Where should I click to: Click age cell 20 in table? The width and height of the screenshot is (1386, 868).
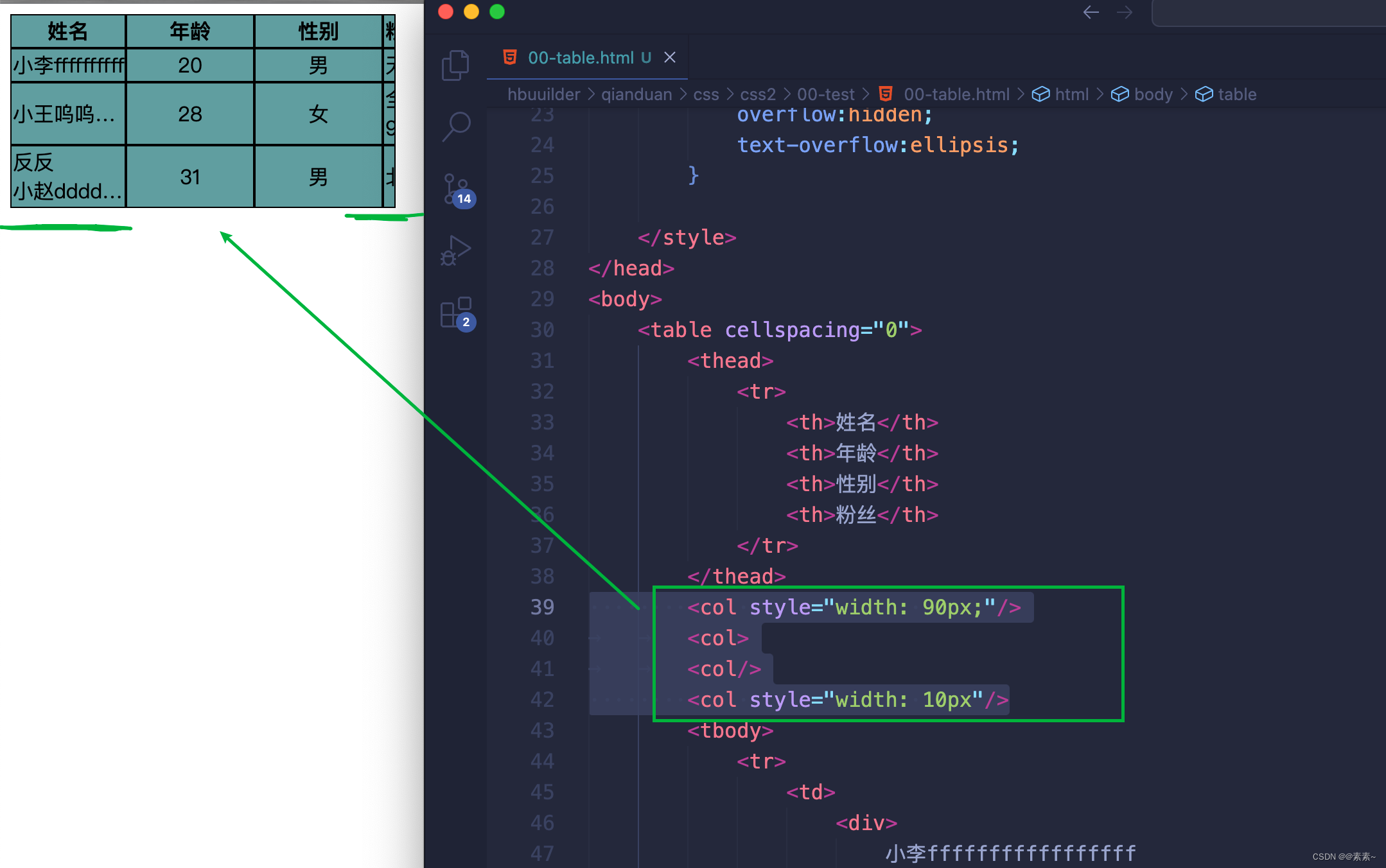pyautogui.click(x=190, y=65)
